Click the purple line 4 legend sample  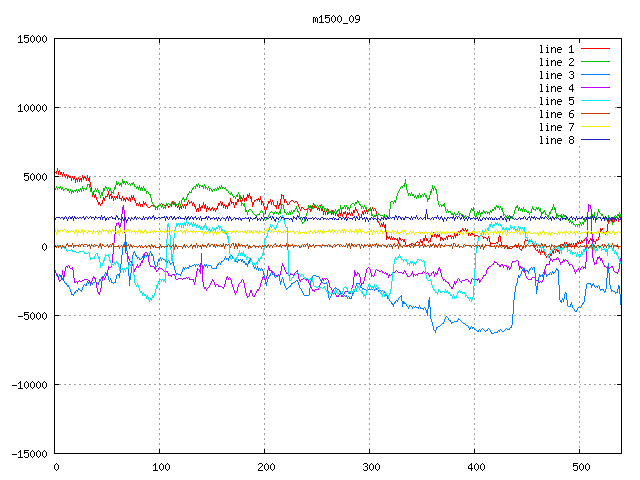point(596,88)
